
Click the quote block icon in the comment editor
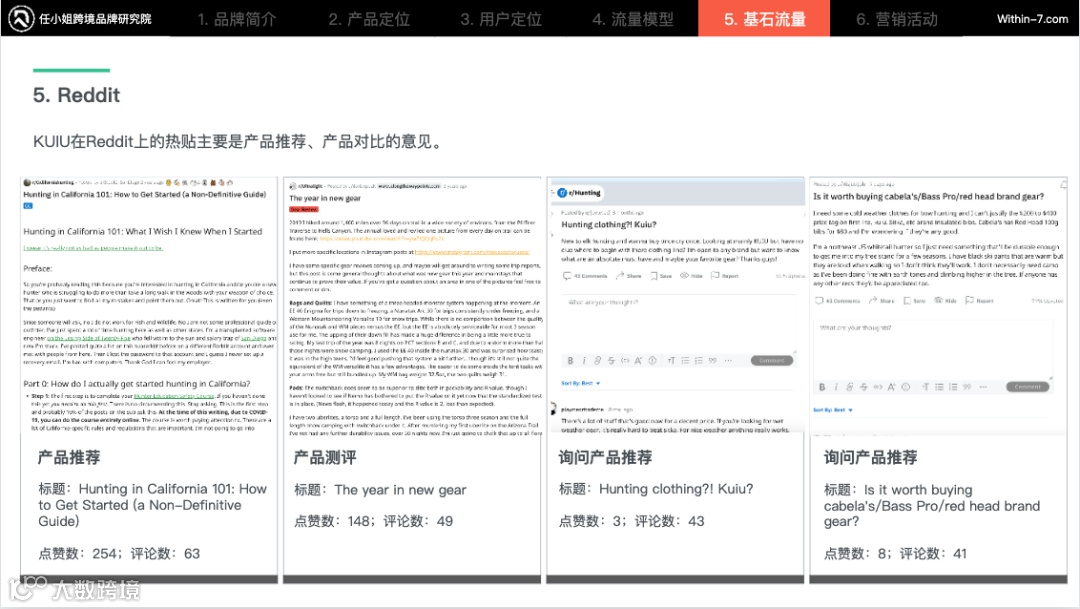click(711, 360)
